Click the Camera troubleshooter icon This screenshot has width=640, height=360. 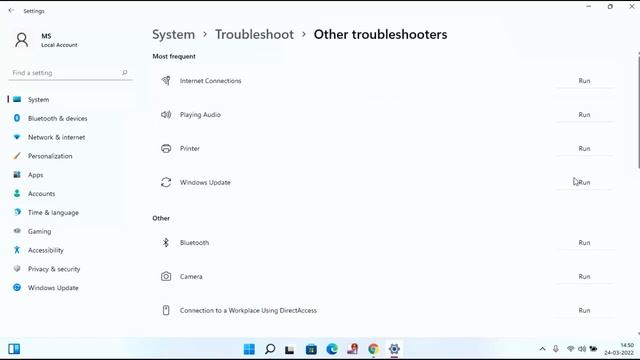pyautogui.click(x=166, y=276)
